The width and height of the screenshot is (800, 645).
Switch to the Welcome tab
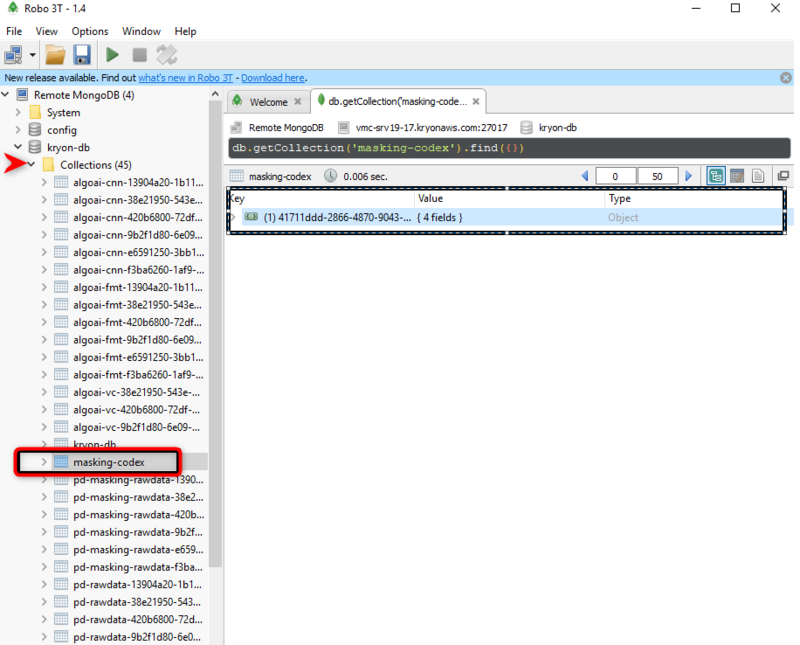coord(268,102)
